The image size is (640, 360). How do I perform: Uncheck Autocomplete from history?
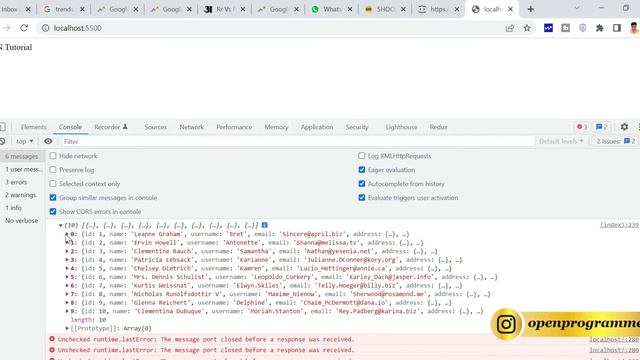[x=362, y=184]
